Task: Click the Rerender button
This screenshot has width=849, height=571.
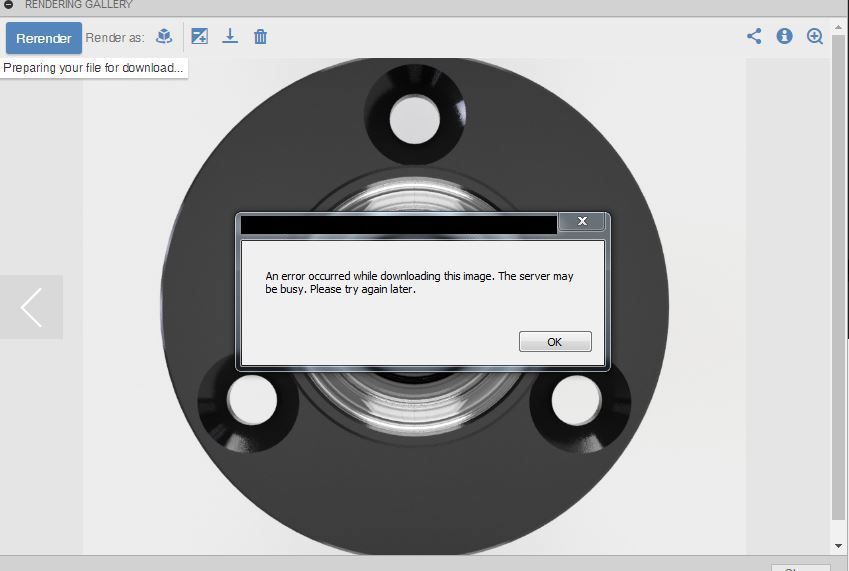Action: [x=44, y=38]
